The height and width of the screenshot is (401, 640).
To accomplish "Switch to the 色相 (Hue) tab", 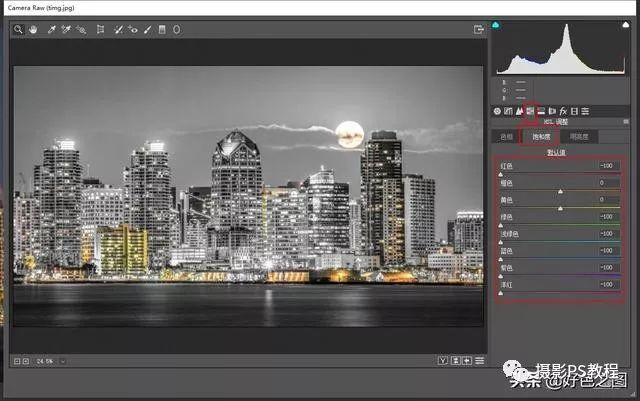I will pyautogui.click(x=508, y=136).
